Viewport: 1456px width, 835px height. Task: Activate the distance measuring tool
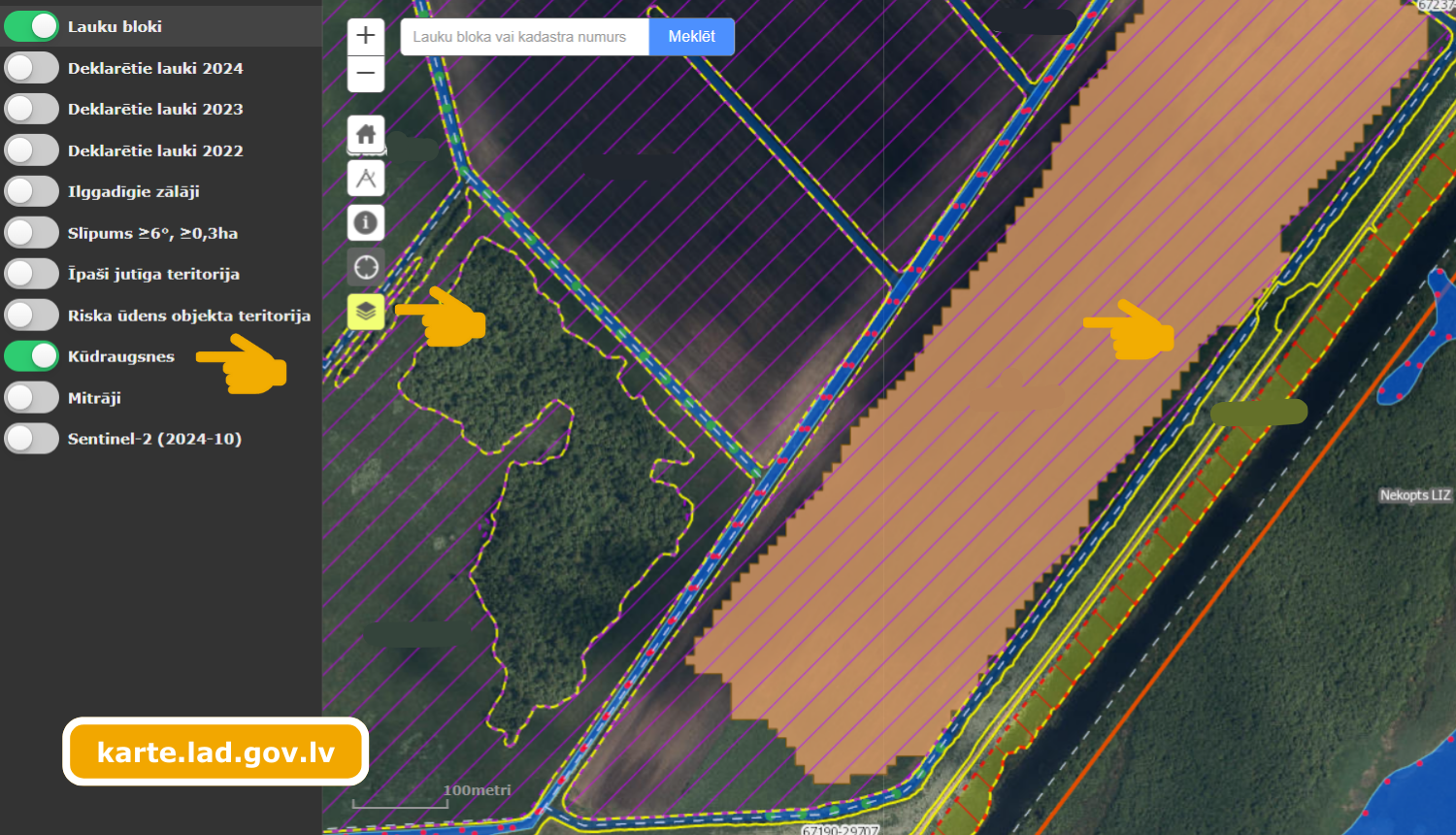coord(366,179)
